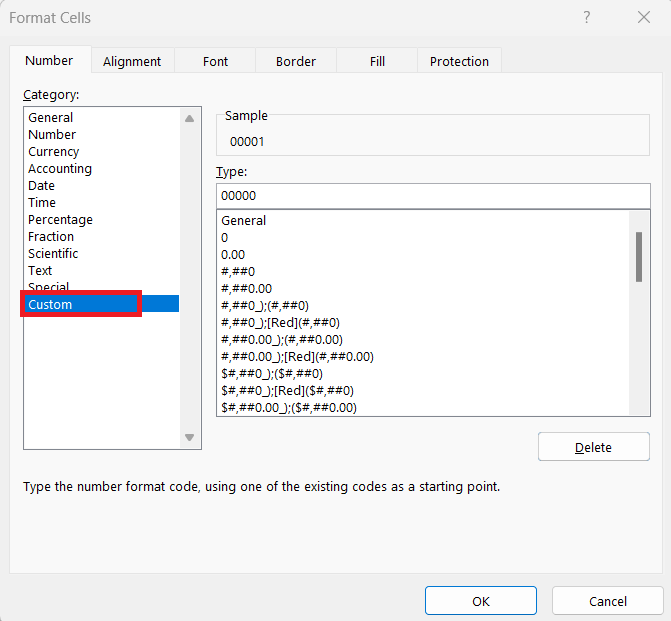Select the #,##0 format code
The height and width of the screenshot is (621, 671).
point(423,271)
